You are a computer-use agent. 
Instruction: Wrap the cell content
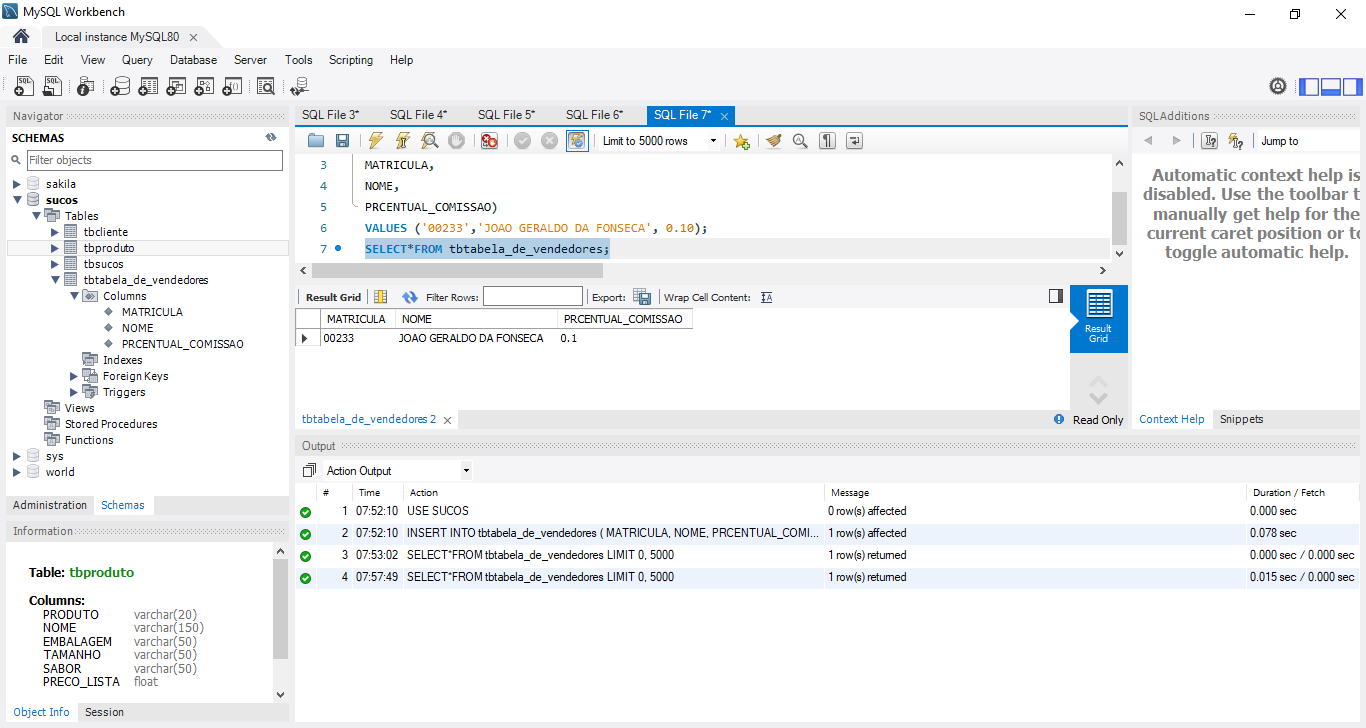(x=767, y=297)
